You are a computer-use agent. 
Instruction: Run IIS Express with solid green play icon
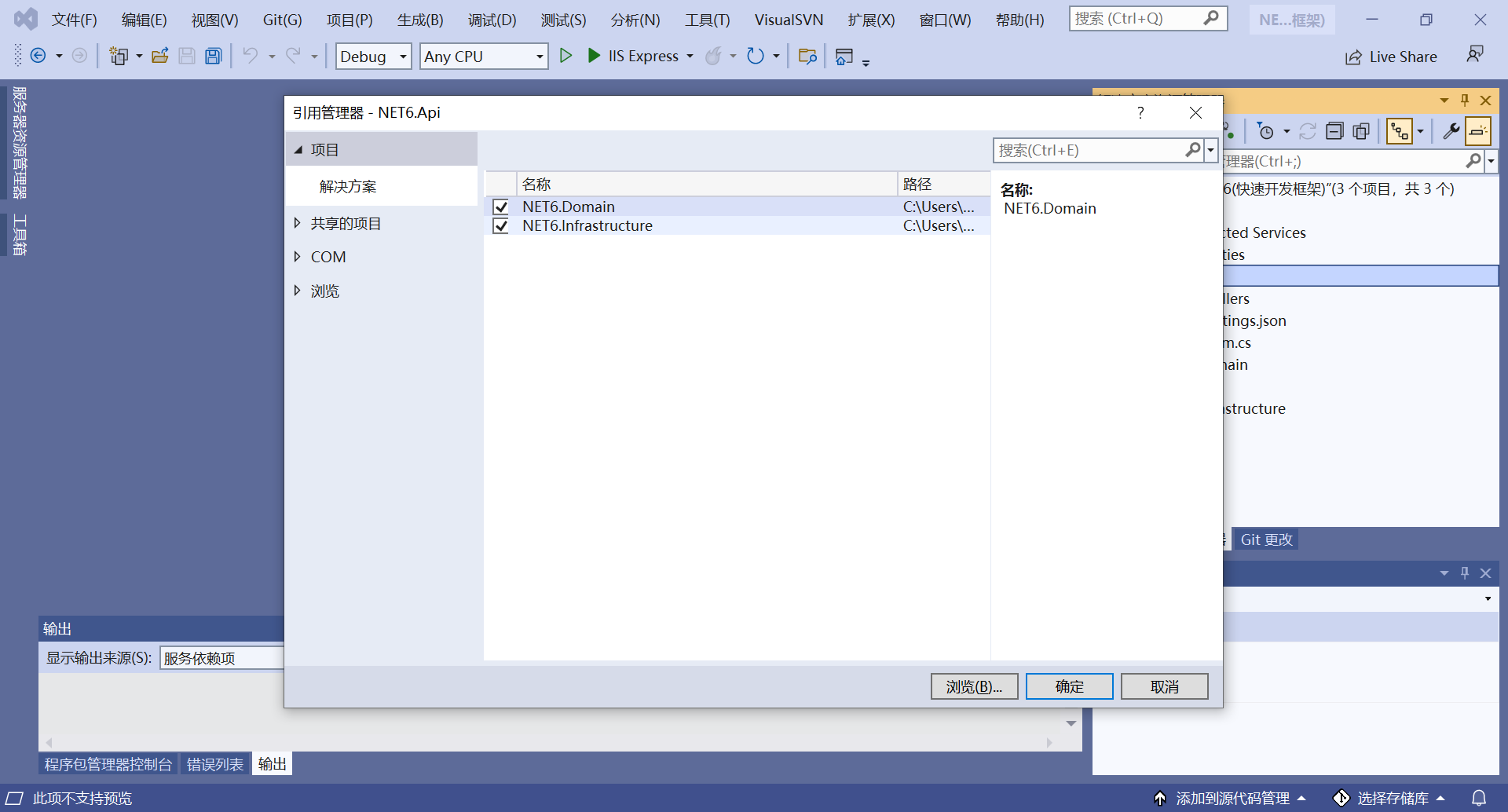click(594, 56)
